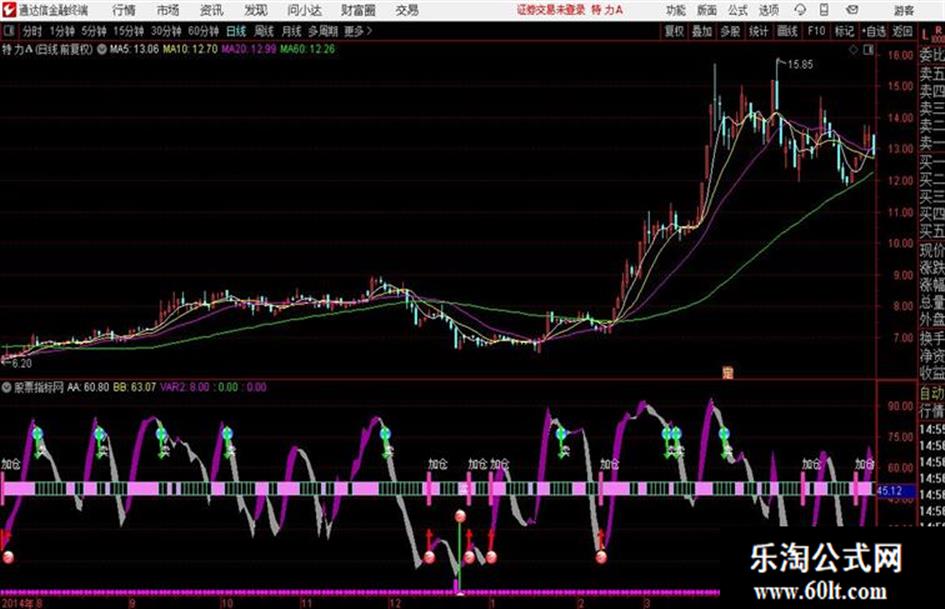
Task: Click the orange marker icon under the chart
Action: point(728,373)
